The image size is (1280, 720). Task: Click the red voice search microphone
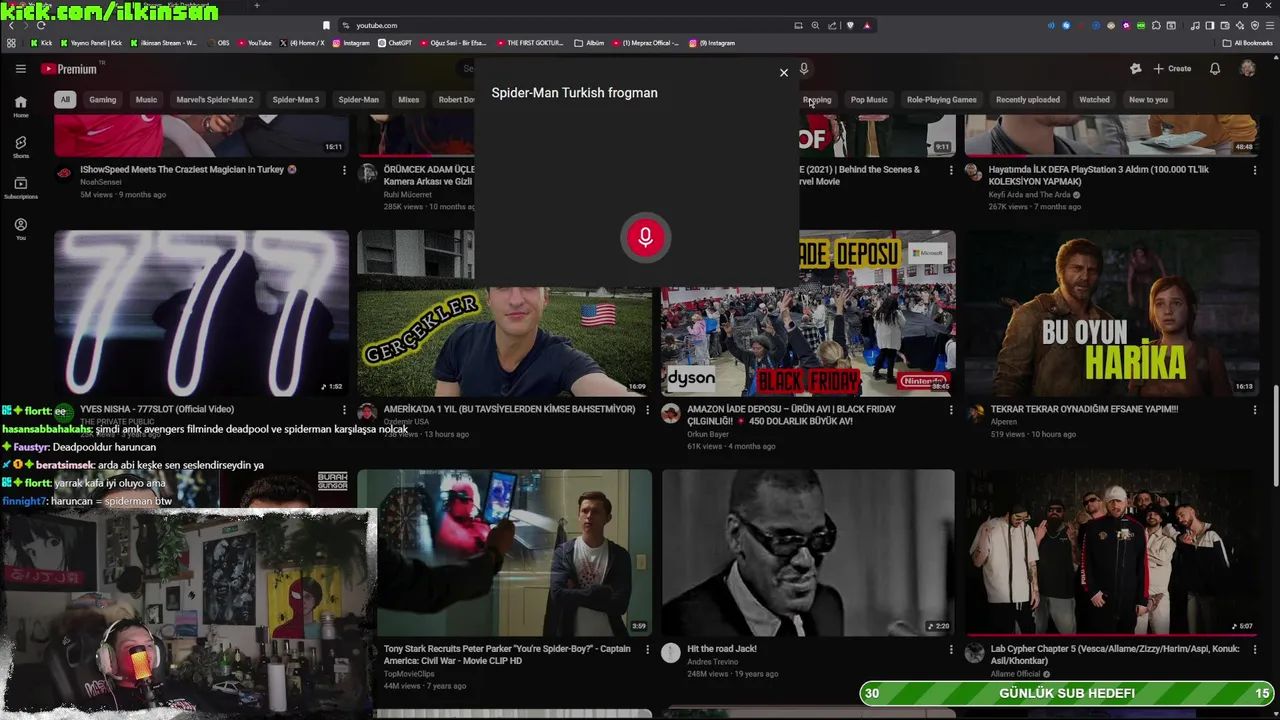click(x=645, y=238)
